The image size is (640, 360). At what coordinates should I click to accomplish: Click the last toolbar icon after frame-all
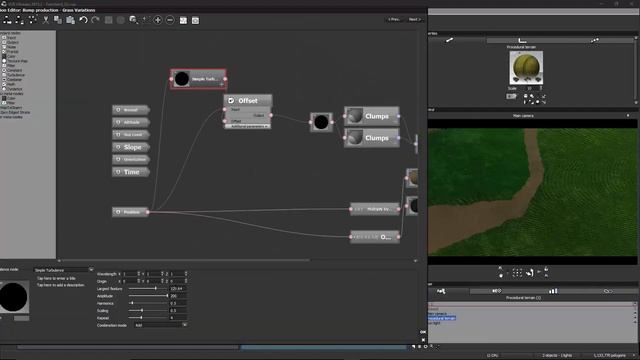[196, 20]
